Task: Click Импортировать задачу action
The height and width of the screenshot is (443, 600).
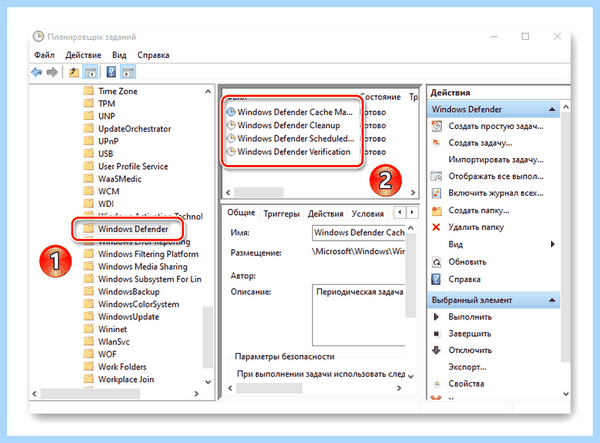Action: (x=496, y=160)
